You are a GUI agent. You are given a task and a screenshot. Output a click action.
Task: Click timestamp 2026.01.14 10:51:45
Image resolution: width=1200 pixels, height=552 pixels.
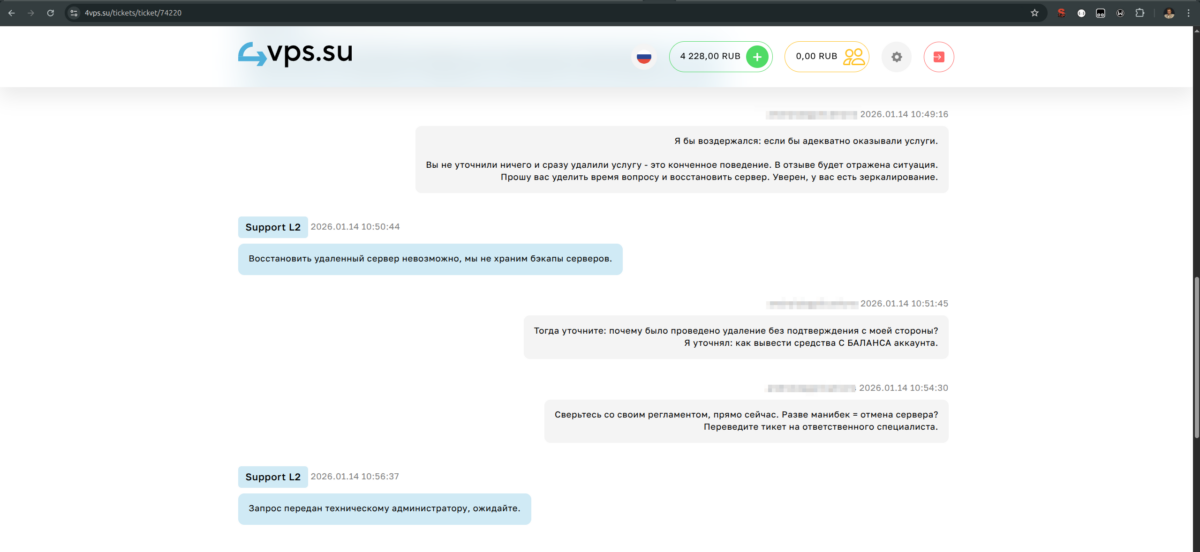pyautogui.click(x=904, y=303)
